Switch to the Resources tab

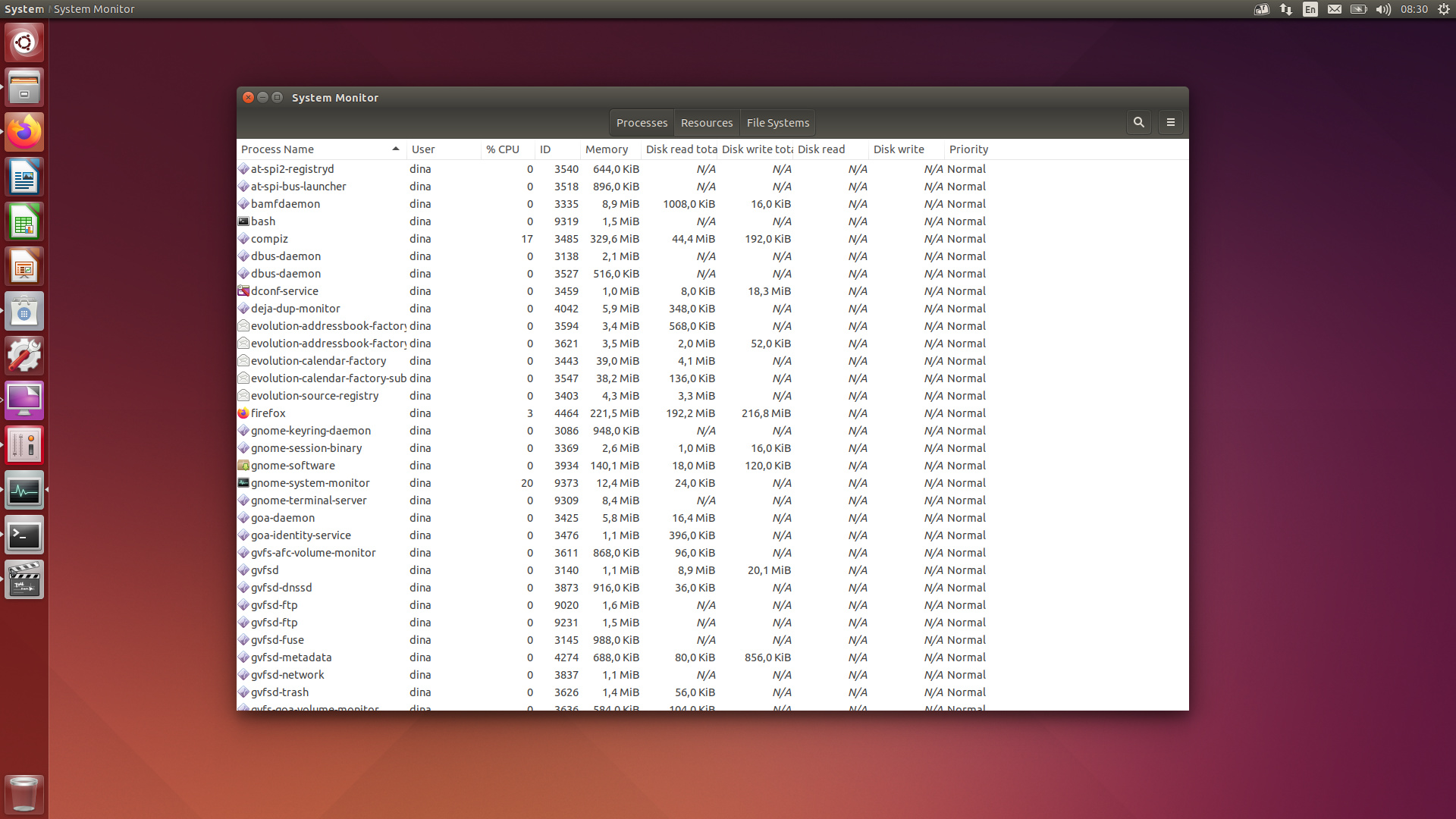tap(706, 123)
